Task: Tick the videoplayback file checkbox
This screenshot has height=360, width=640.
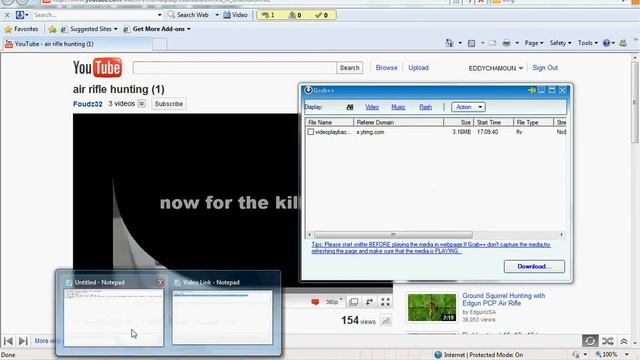Action: click(x=311, y=132)
